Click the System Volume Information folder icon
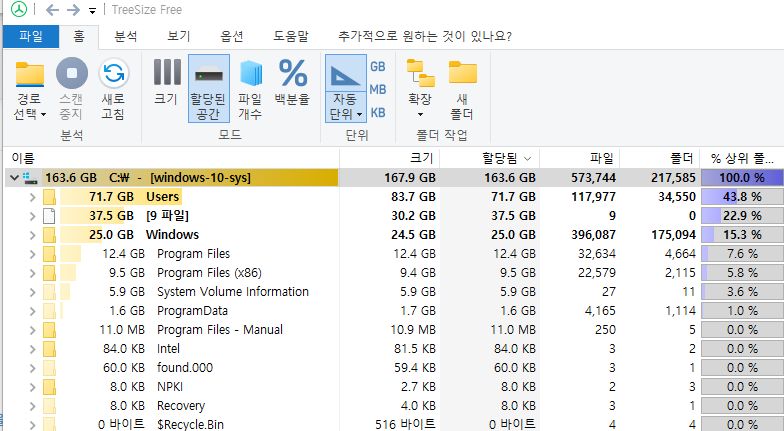Screen dimensions: 784x431 [49, 292]
